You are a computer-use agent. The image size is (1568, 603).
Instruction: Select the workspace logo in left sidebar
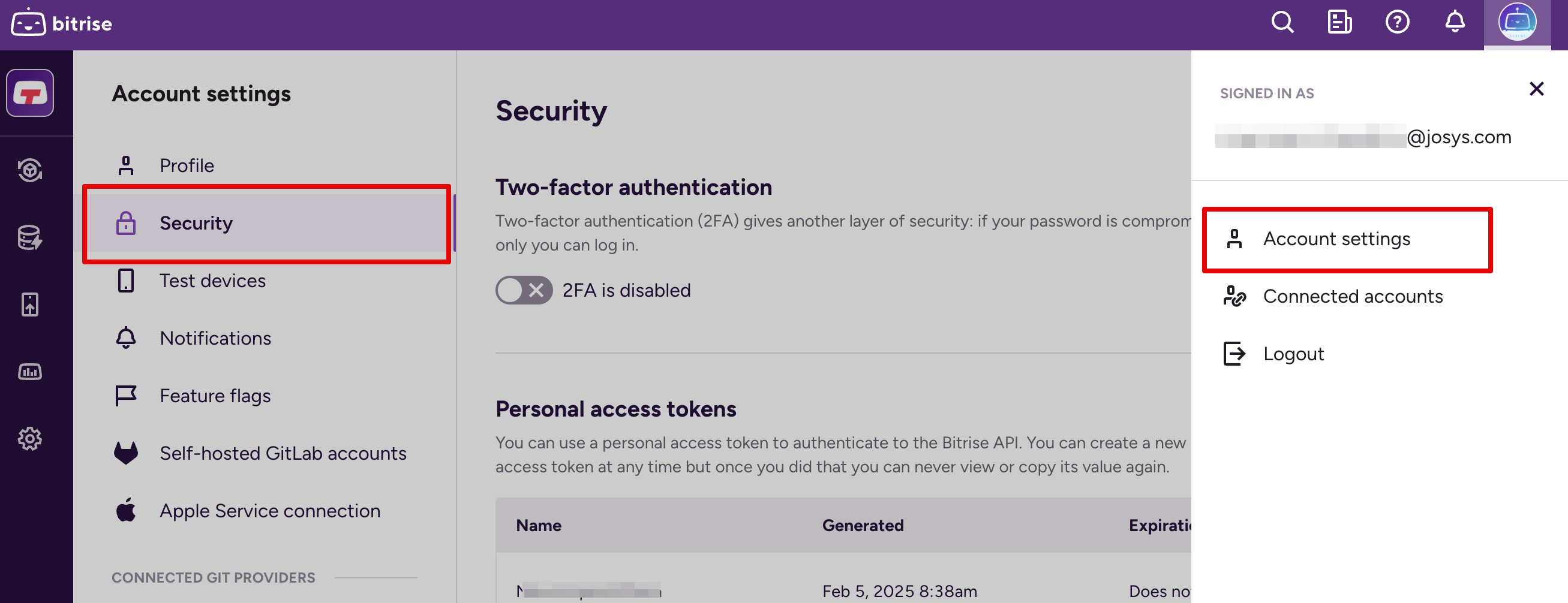[30, 93]
